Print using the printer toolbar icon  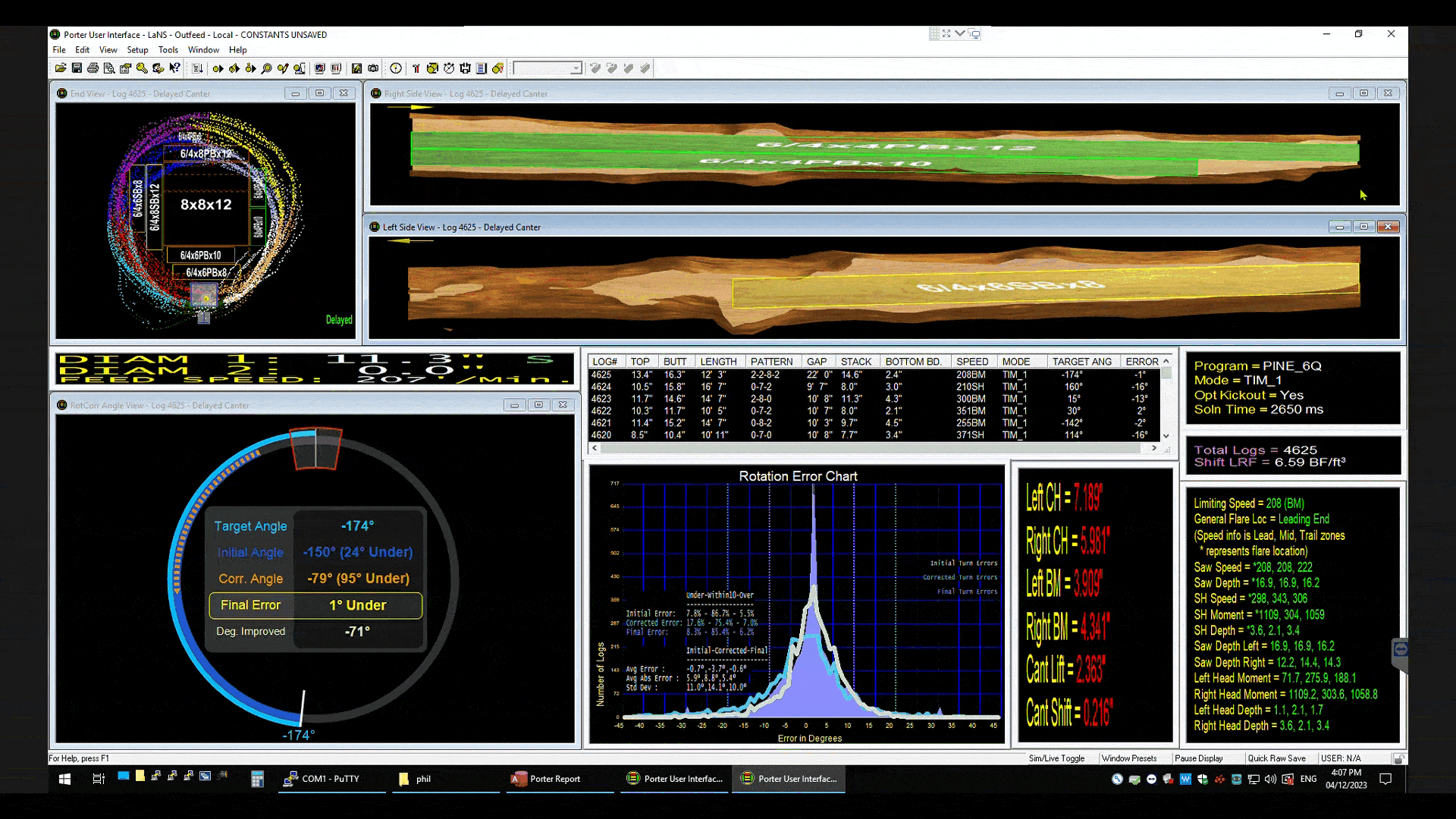click(x=93, y=68)
